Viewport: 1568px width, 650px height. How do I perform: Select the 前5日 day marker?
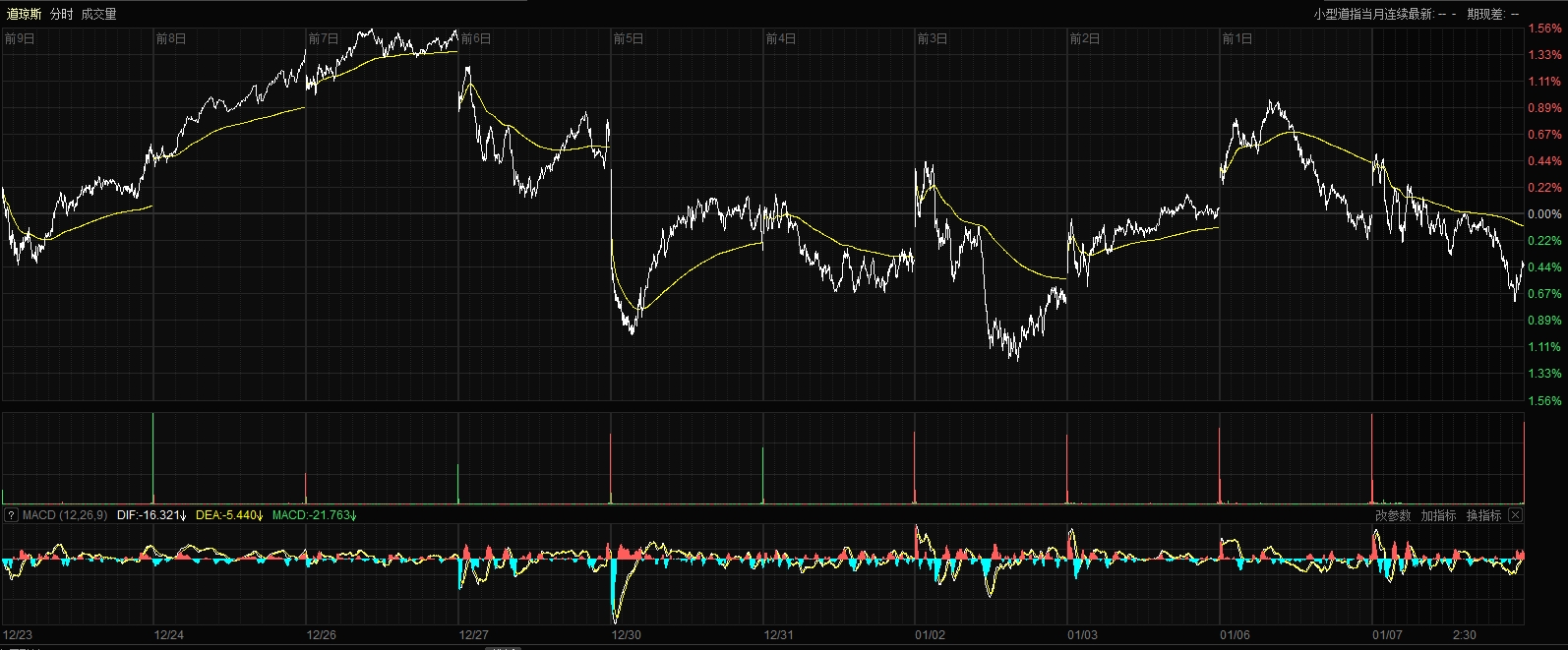(x=629, y=38)
